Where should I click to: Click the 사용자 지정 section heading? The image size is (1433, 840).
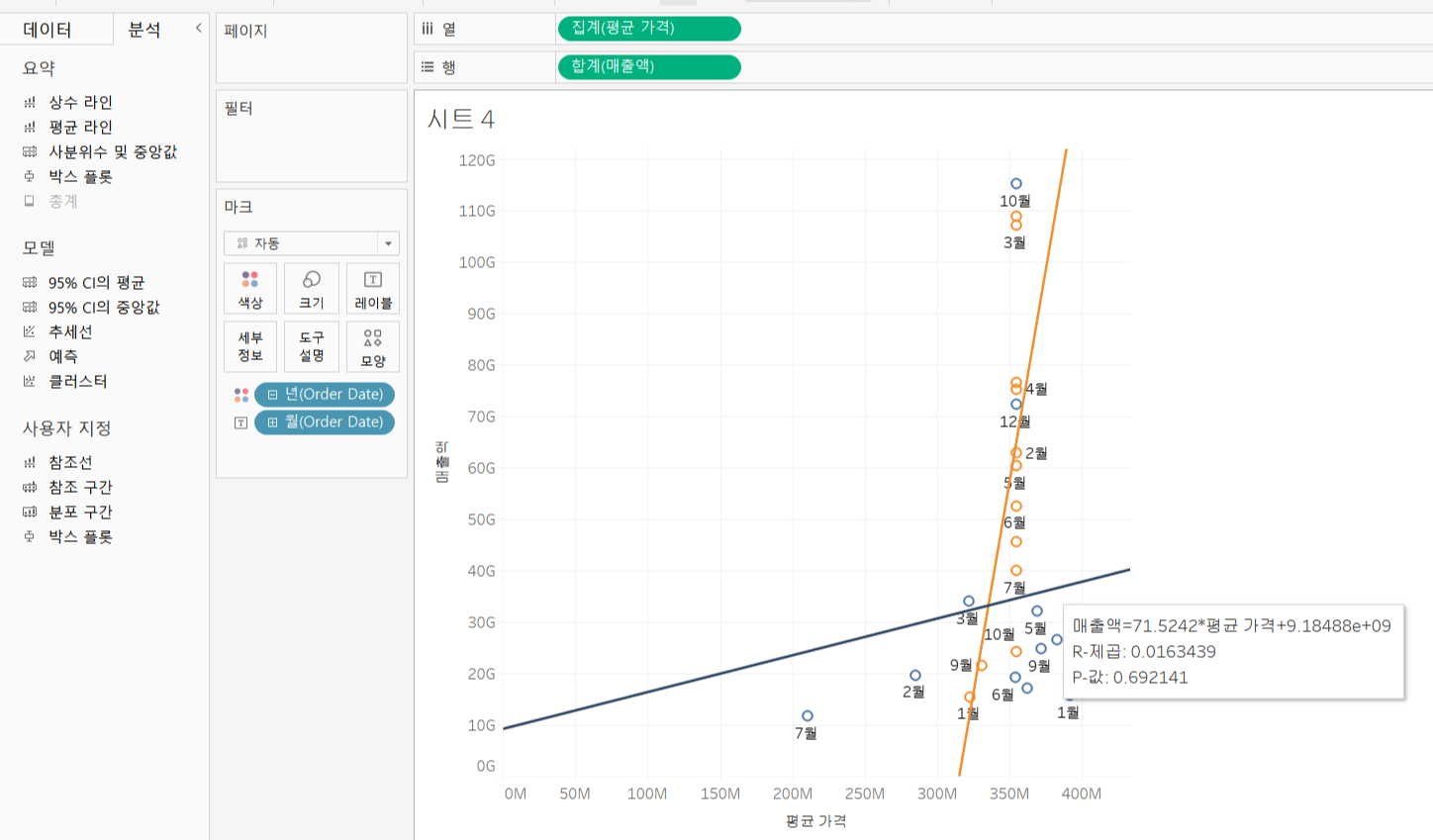(67, 428)
